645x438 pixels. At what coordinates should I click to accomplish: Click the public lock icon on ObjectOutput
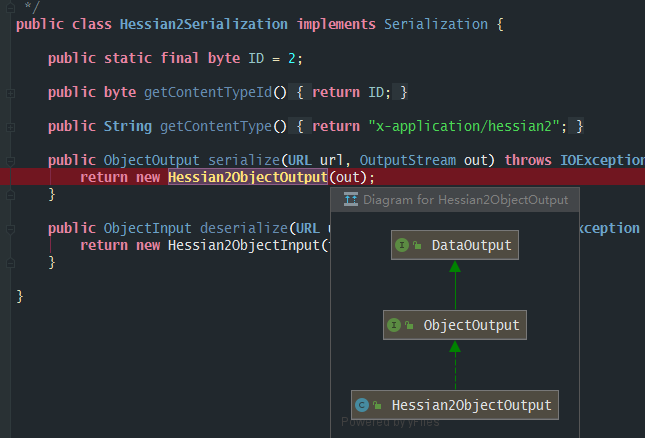pyautogui.click(x=409, y=325)
